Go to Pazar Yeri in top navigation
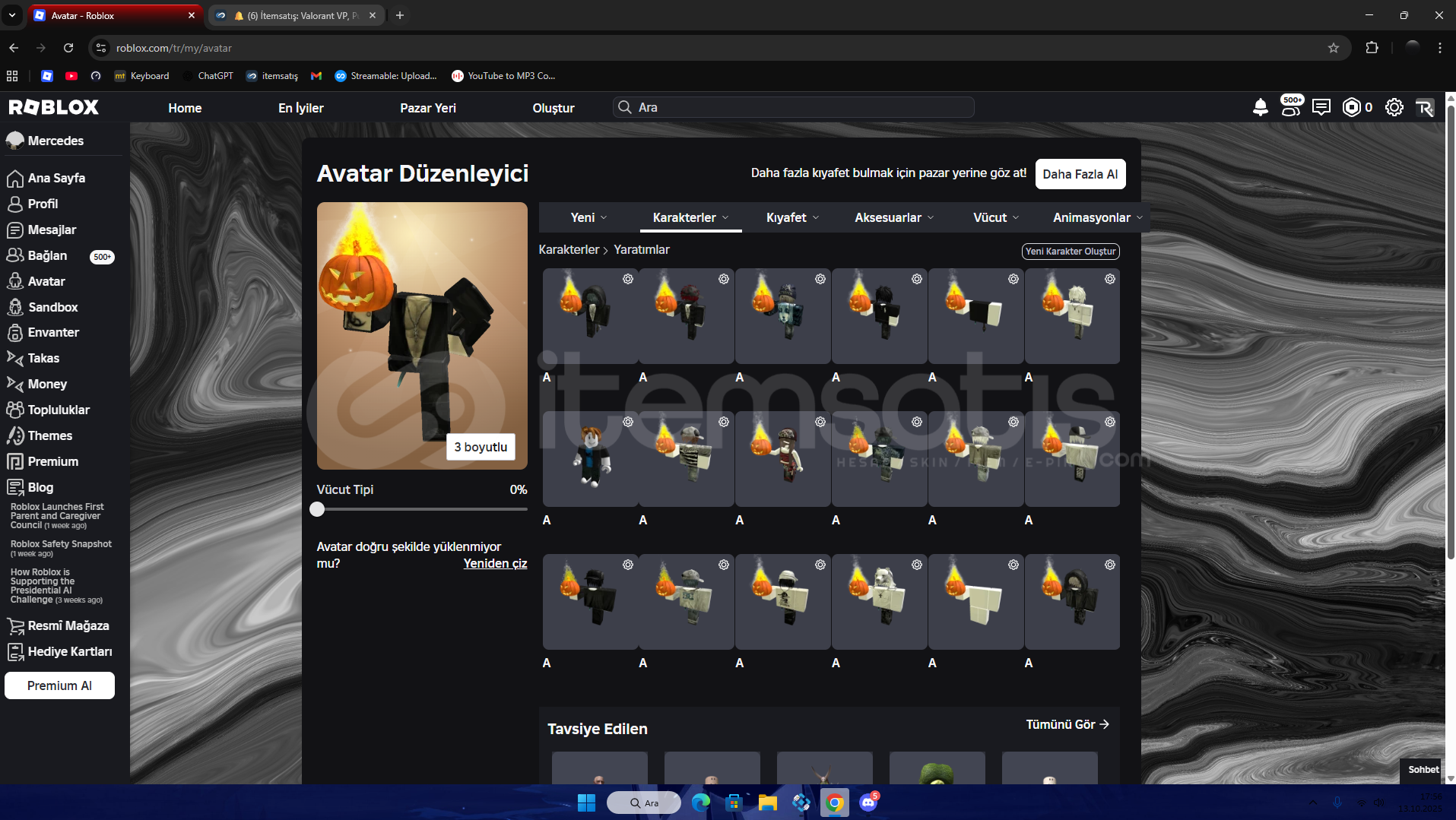The image size is (1456, 820). pyautogui.click(x=427, y=108)
